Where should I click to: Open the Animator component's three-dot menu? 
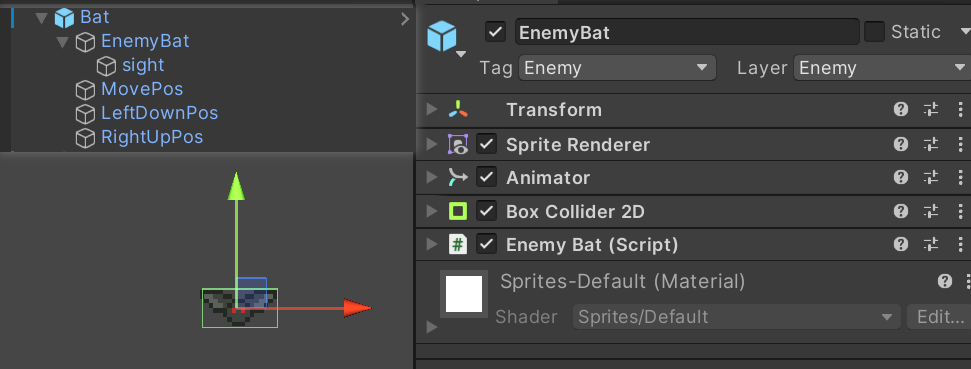(x=961, y=178)
